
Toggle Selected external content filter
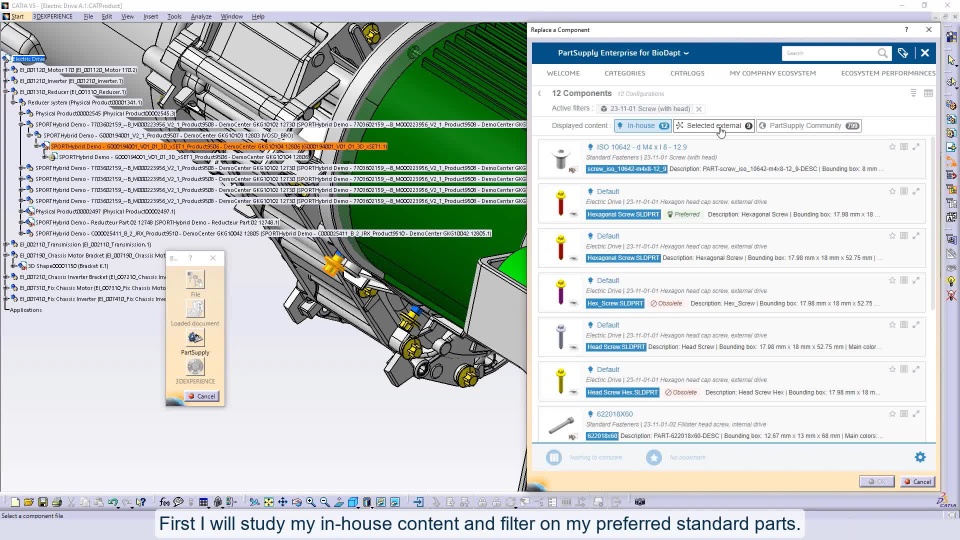[x=714, y=126]
